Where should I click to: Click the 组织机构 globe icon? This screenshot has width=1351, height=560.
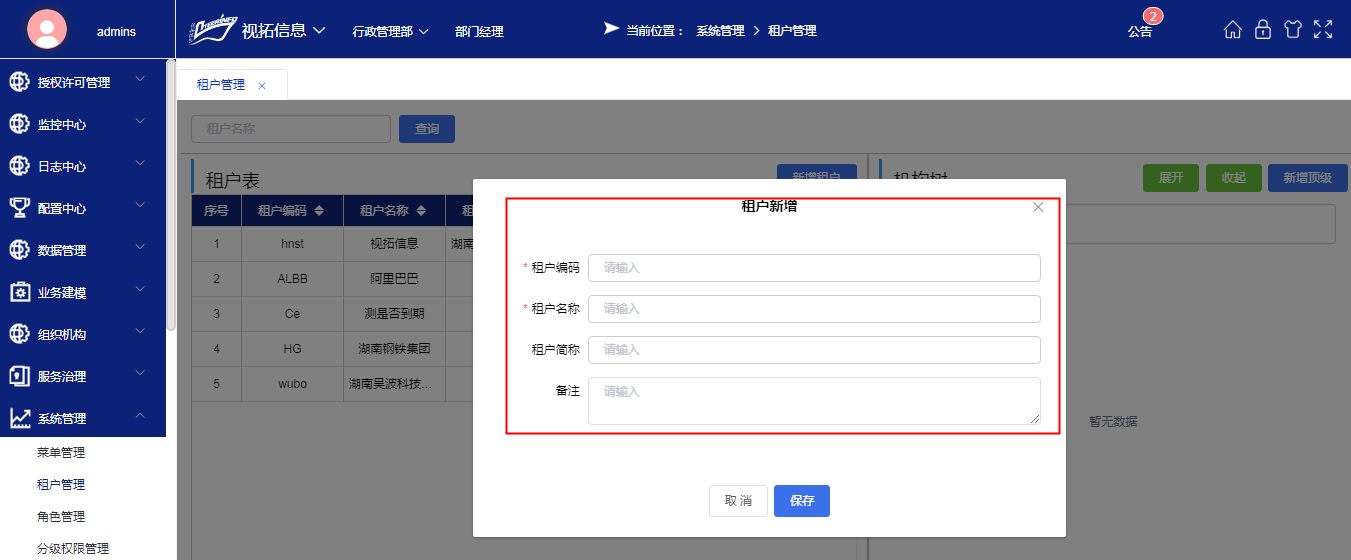(20, 334)
